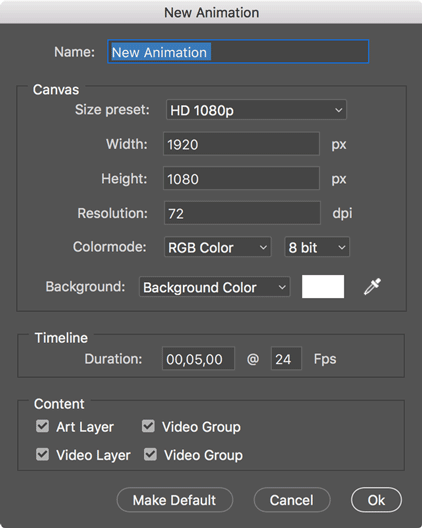Click the Make Default button
Viewport: 422px width, 528px height.
coord(174,500)
